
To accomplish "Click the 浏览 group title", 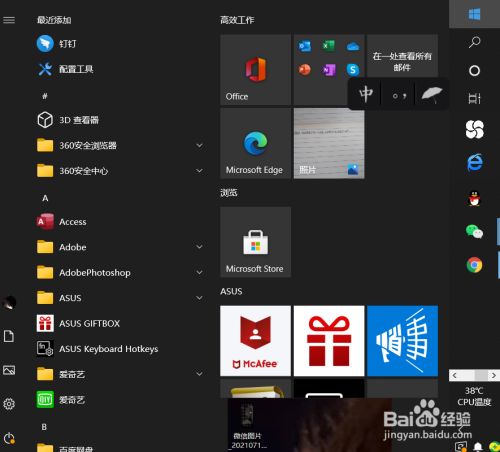I will click(229, 192).
